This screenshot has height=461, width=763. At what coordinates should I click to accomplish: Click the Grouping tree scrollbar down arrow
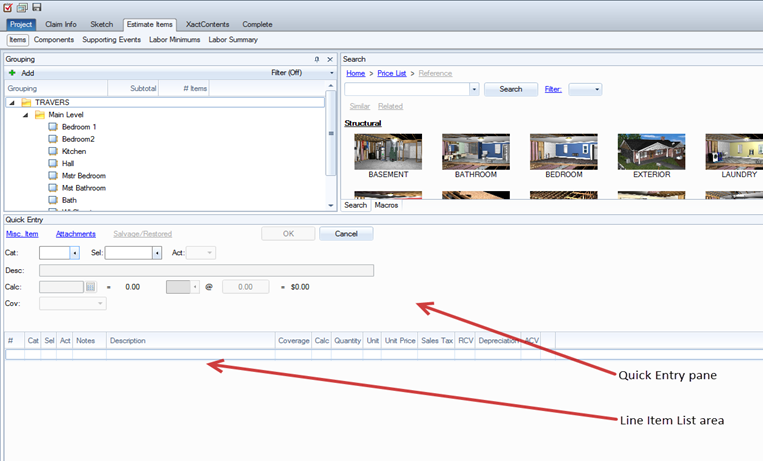pos(331,205)
